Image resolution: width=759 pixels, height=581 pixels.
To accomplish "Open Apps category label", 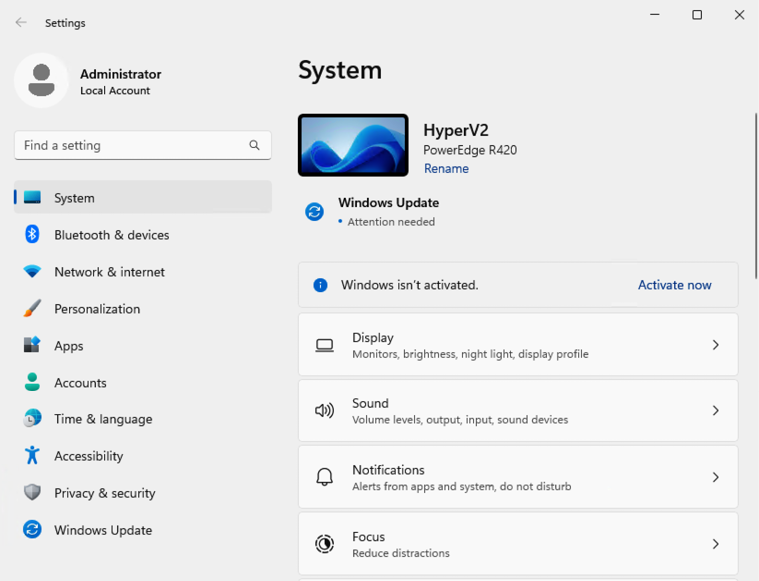I will (x=69, y=346).
